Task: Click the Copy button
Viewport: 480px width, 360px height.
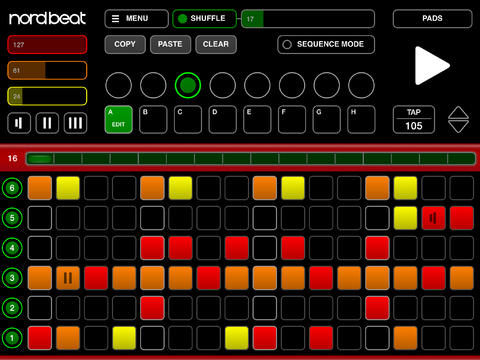Action: [x=125, y=44]
